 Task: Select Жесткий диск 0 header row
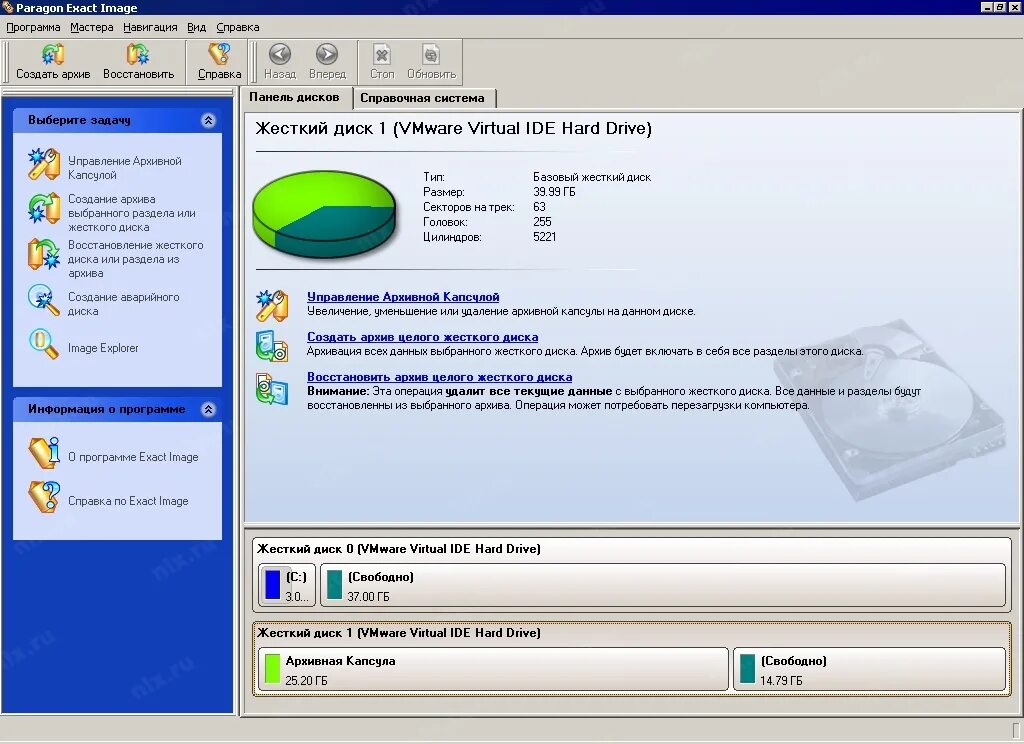(x=399, y=549)
